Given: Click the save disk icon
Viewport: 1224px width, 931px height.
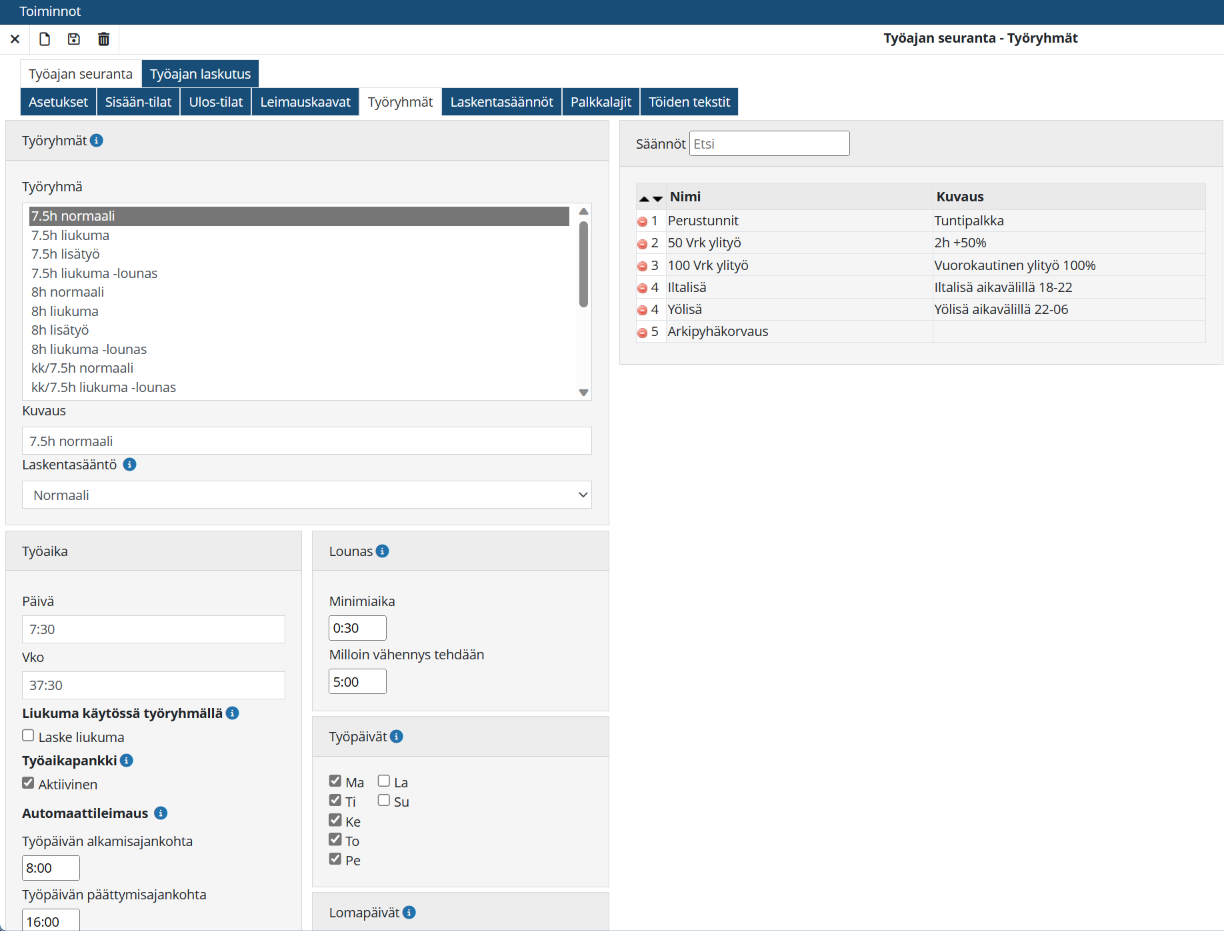Looking at the screenshot, I should [73, 39].
